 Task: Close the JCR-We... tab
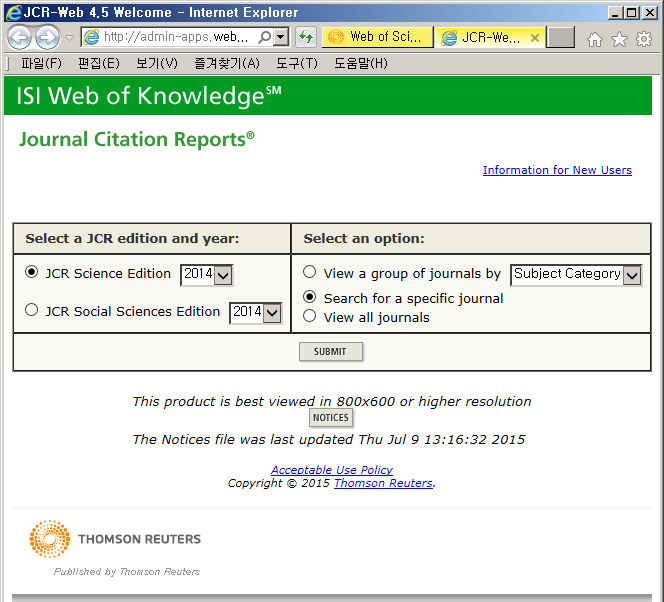[x=535, y=38]
